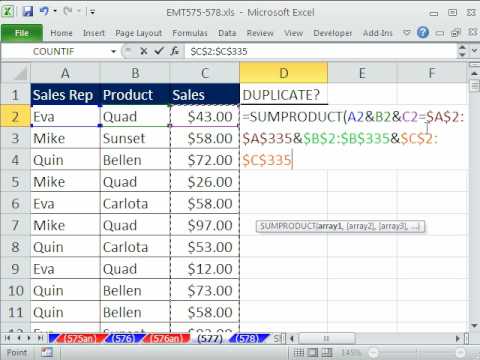Click horizontal scrollbar right arrow

(457, 339)
